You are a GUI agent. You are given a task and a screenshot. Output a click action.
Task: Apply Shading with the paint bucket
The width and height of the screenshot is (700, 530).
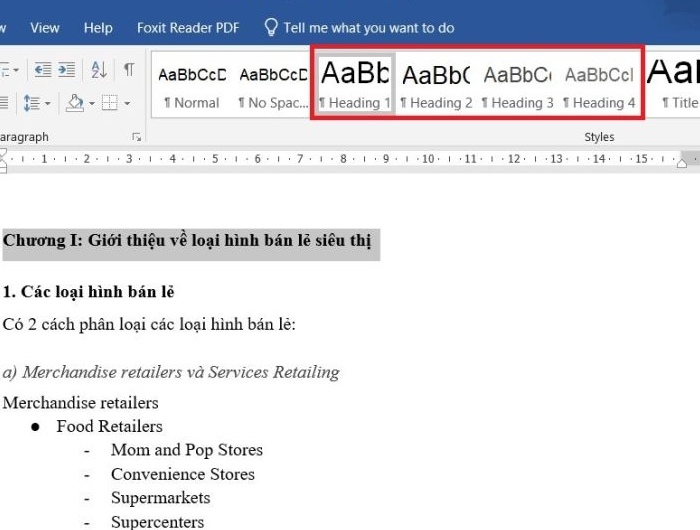point(73,103)
